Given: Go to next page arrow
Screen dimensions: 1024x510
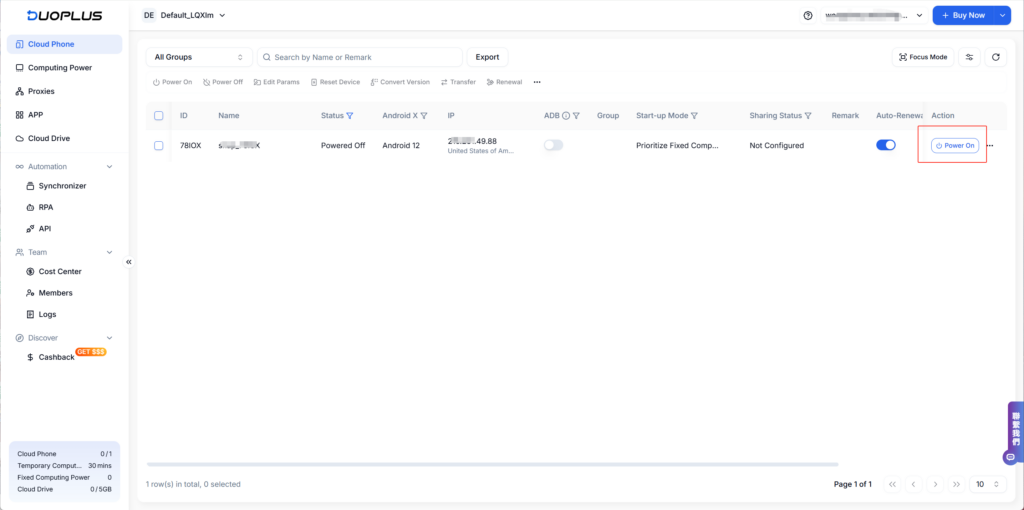Looking at the screenshot, I should coord(935,485).
